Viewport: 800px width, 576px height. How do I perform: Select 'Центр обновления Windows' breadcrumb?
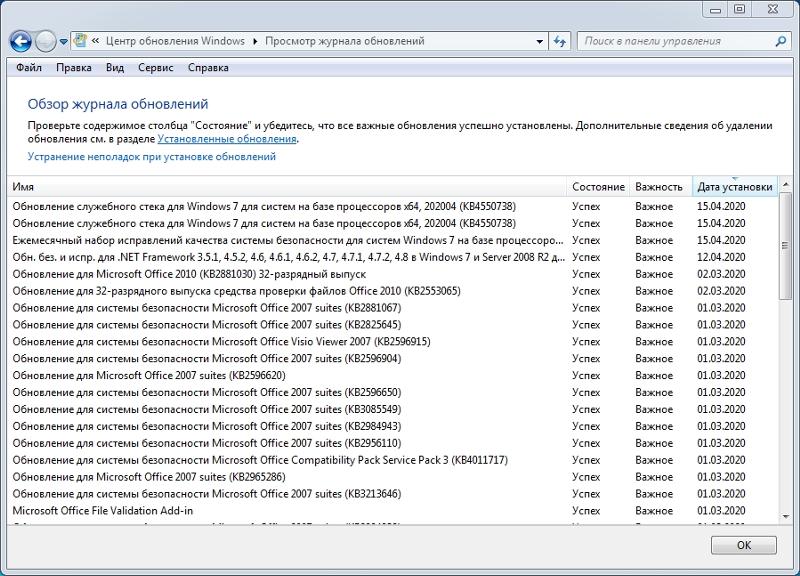pos(175,41)
